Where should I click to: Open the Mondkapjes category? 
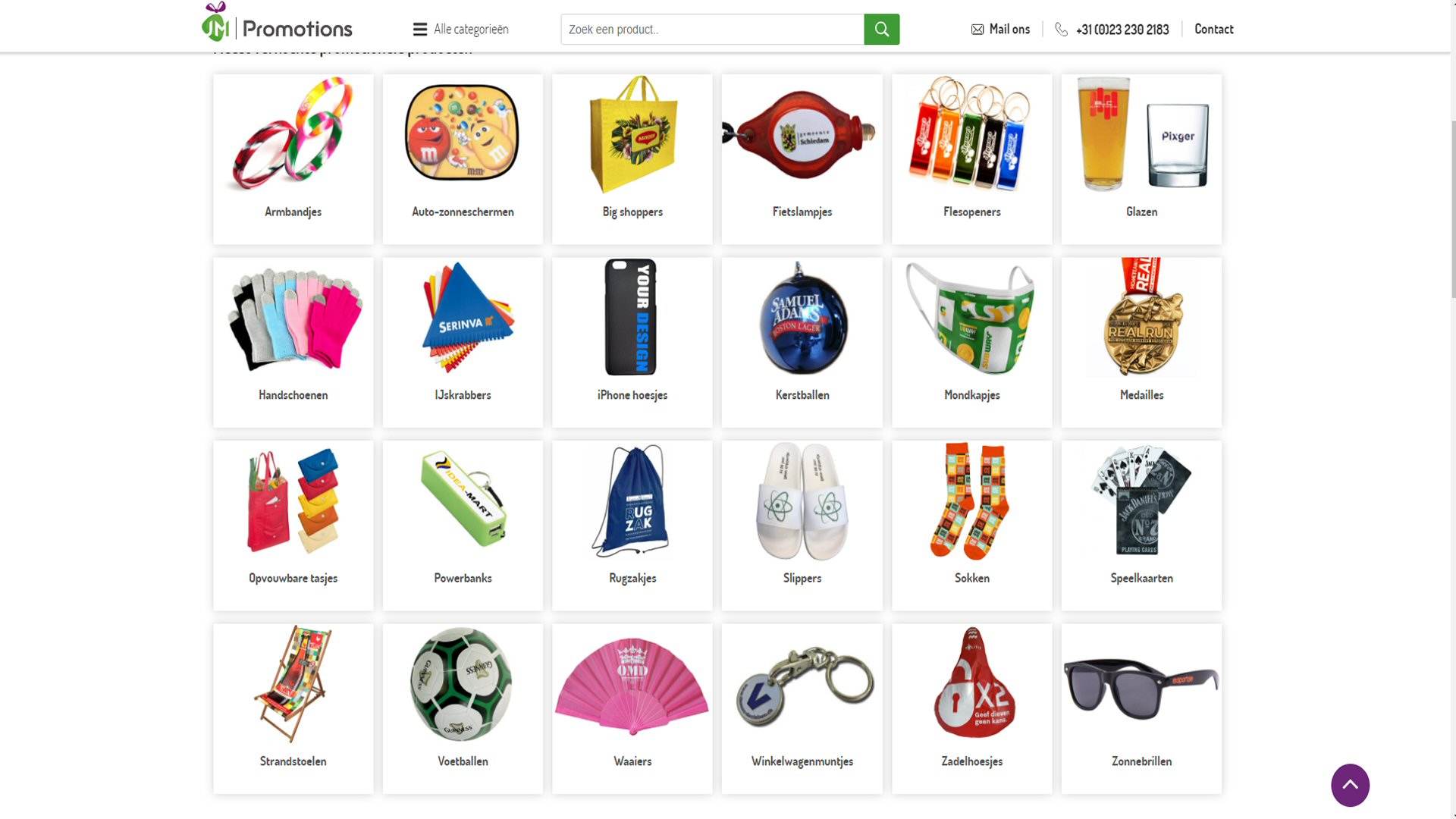[x=971, y=342]
